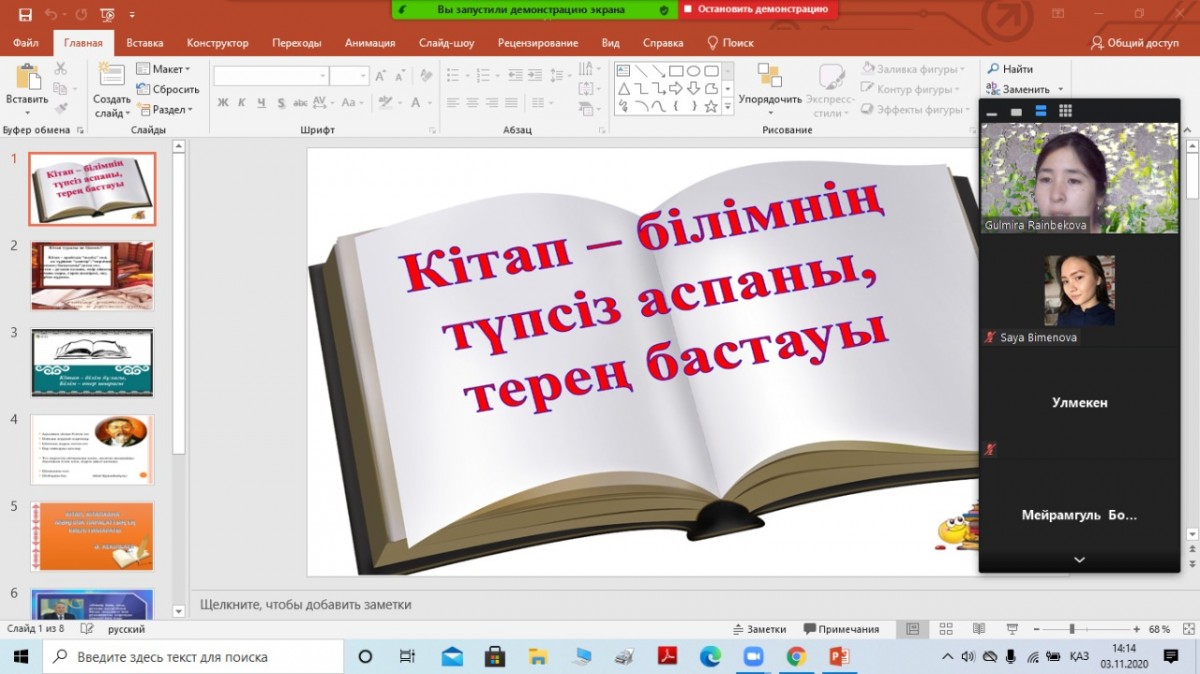Start slideshow from status bar icon
The image size is (1200, 674).
[x=1011, y=629]
